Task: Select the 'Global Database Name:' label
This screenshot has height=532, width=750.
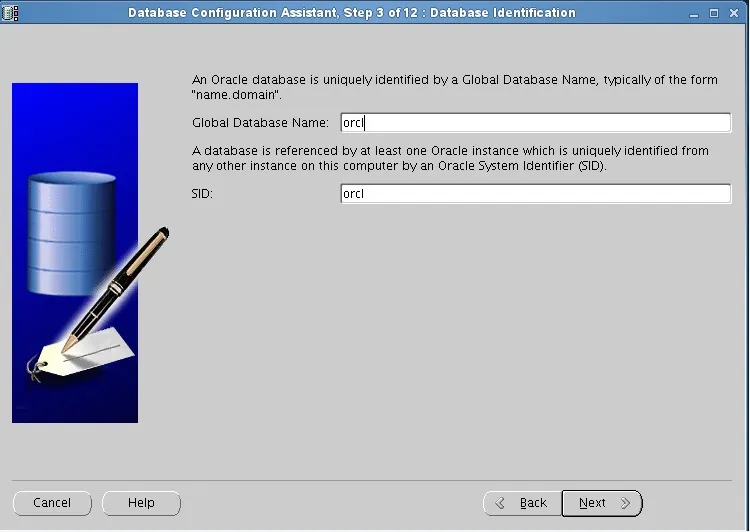Action: 260,123
